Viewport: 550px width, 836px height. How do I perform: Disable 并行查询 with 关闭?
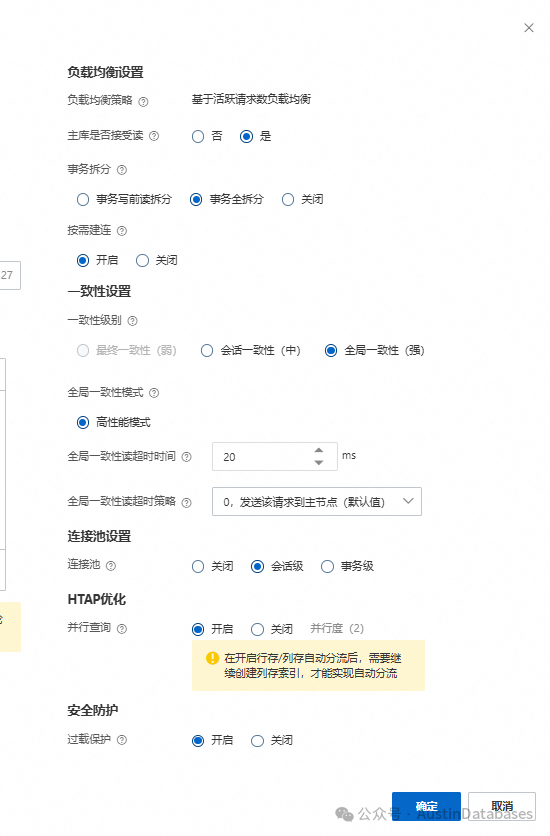257,629
